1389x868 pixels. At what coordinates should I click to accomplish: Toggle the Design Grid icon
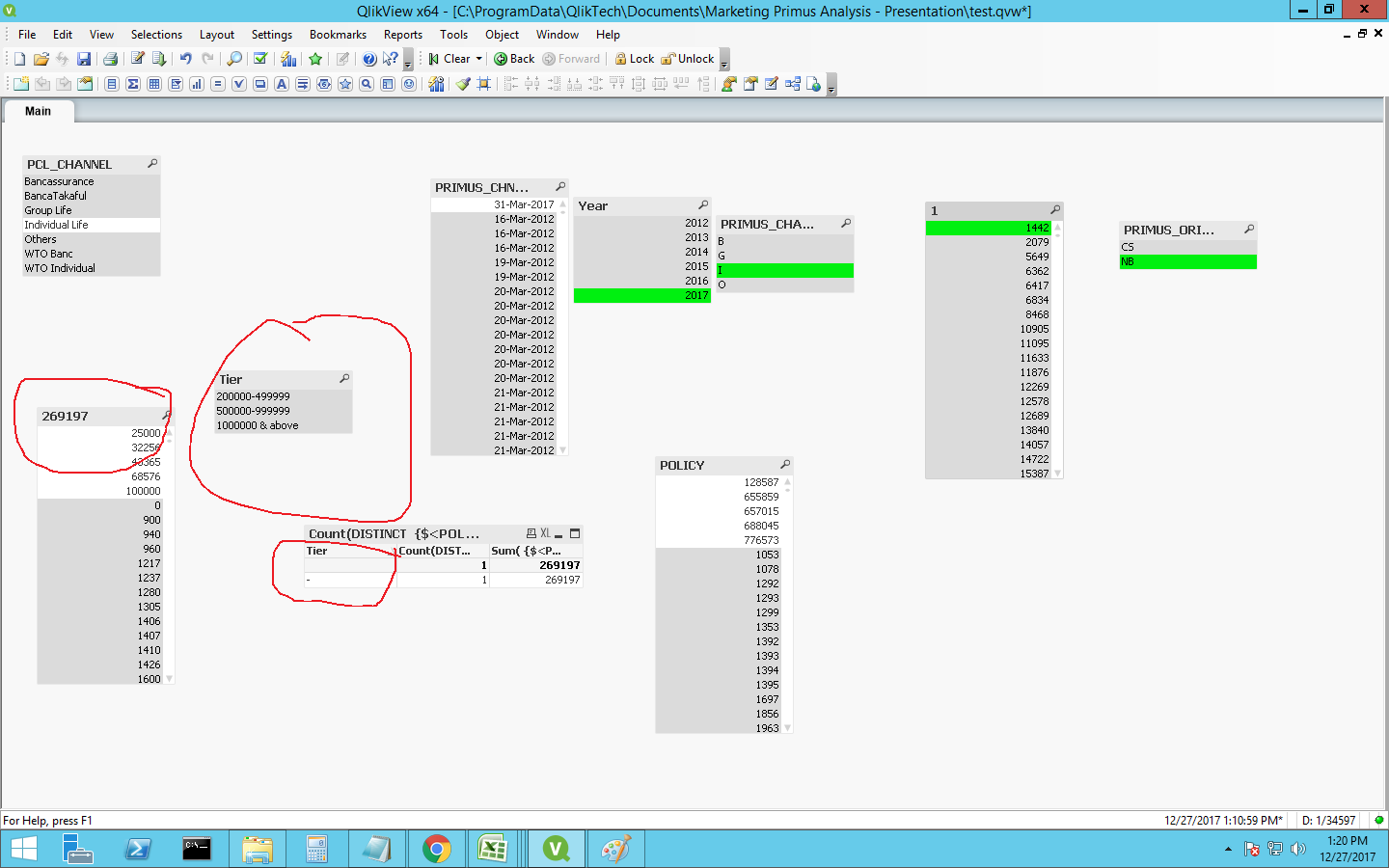click(484, 84)
